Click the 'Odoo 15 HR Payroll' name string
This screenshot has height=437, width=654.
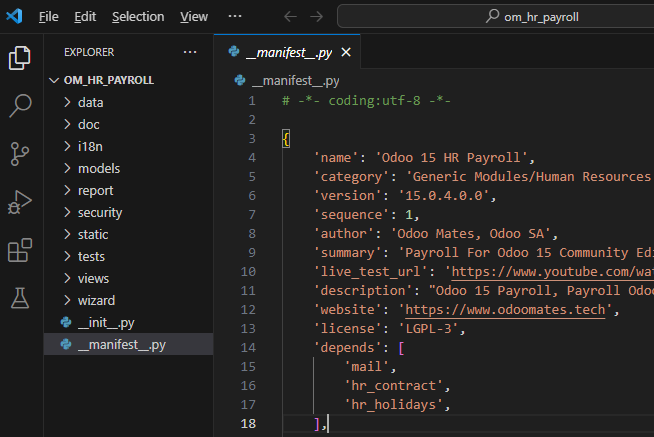pyautogui.click(x=451, y=158)
